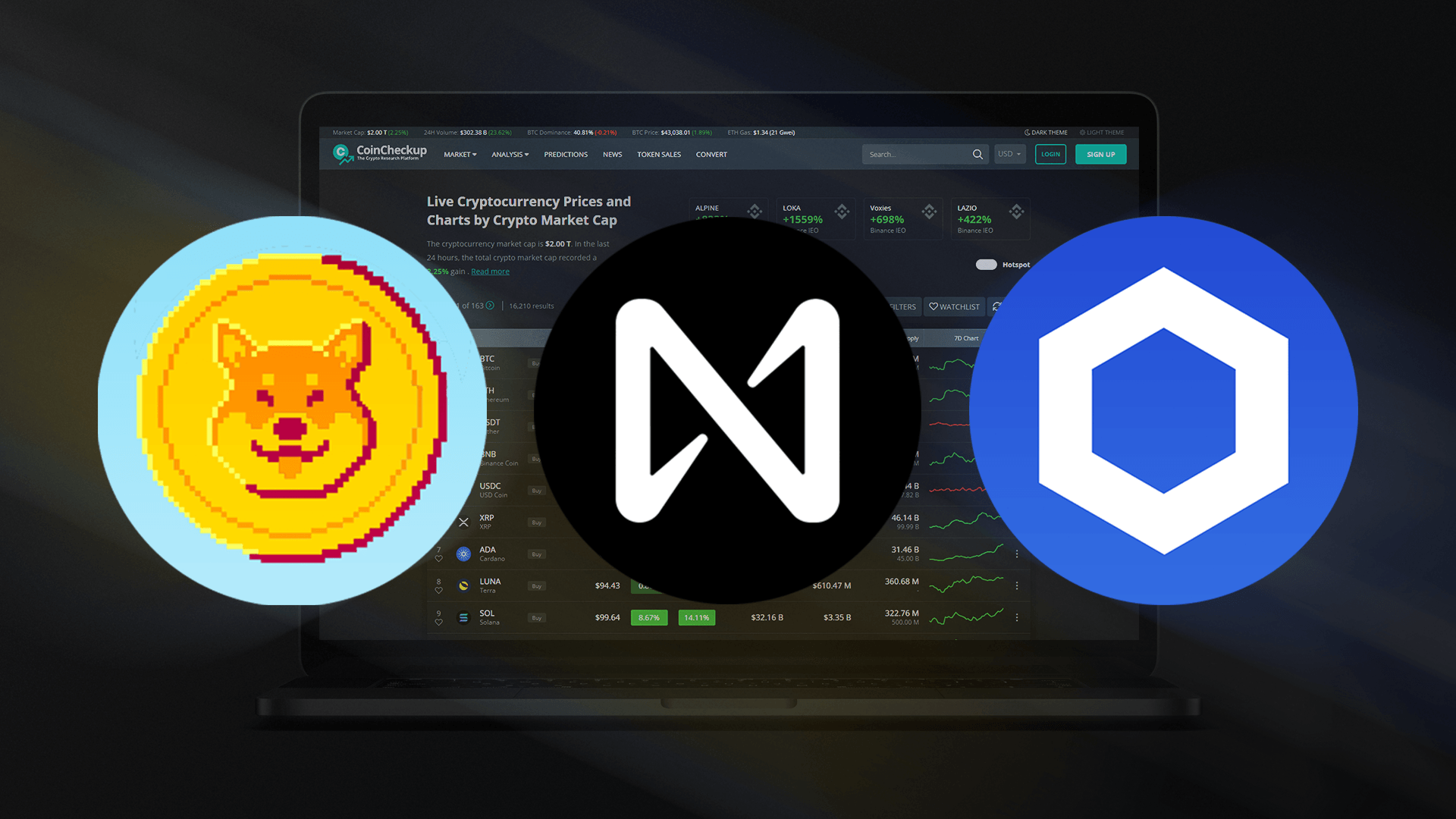Click the Buy button for USDC

tap(537, 491)
